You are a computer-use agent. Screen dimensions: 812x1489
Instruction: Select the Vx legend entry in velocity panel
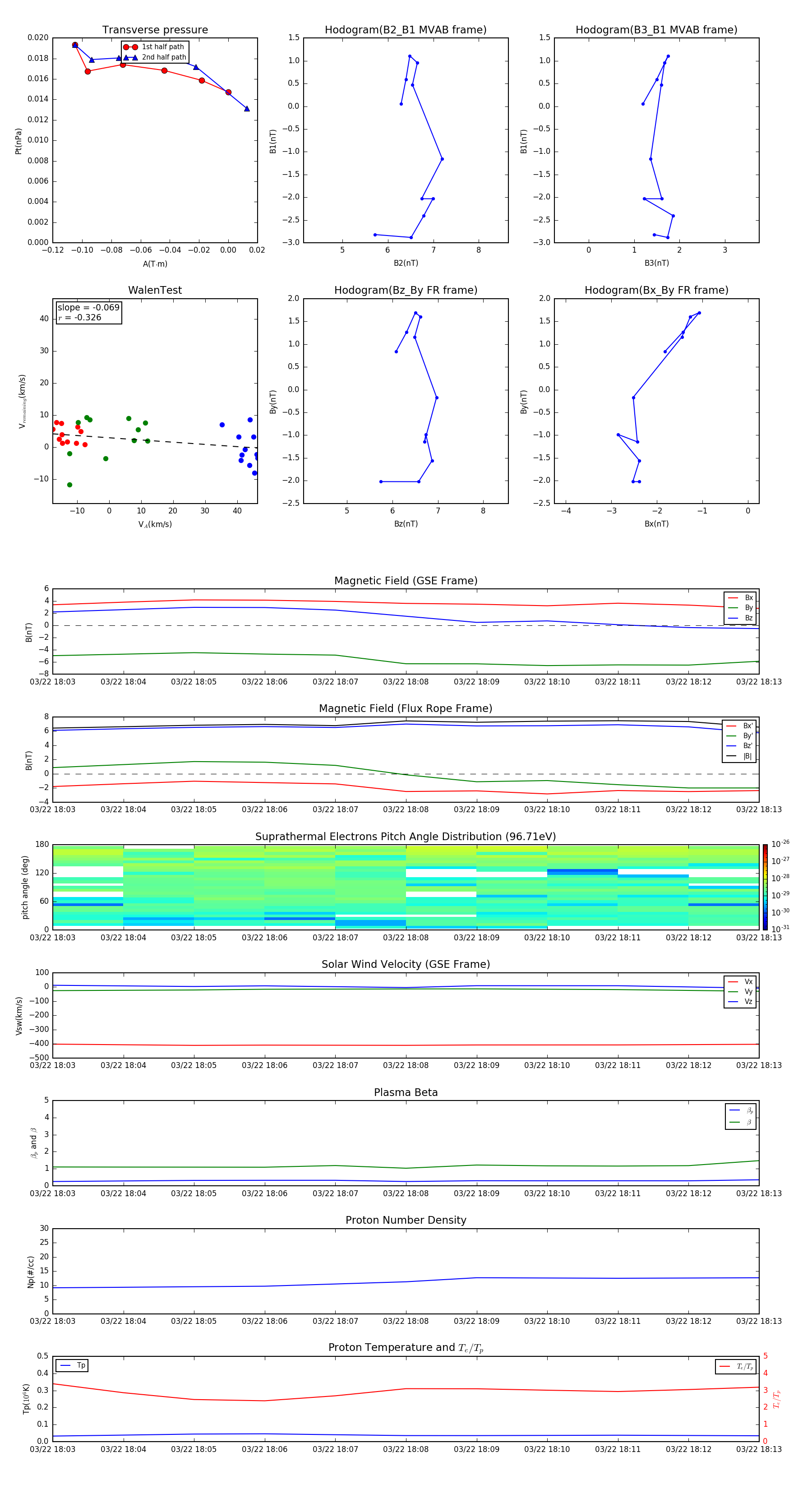coord(741,981)
